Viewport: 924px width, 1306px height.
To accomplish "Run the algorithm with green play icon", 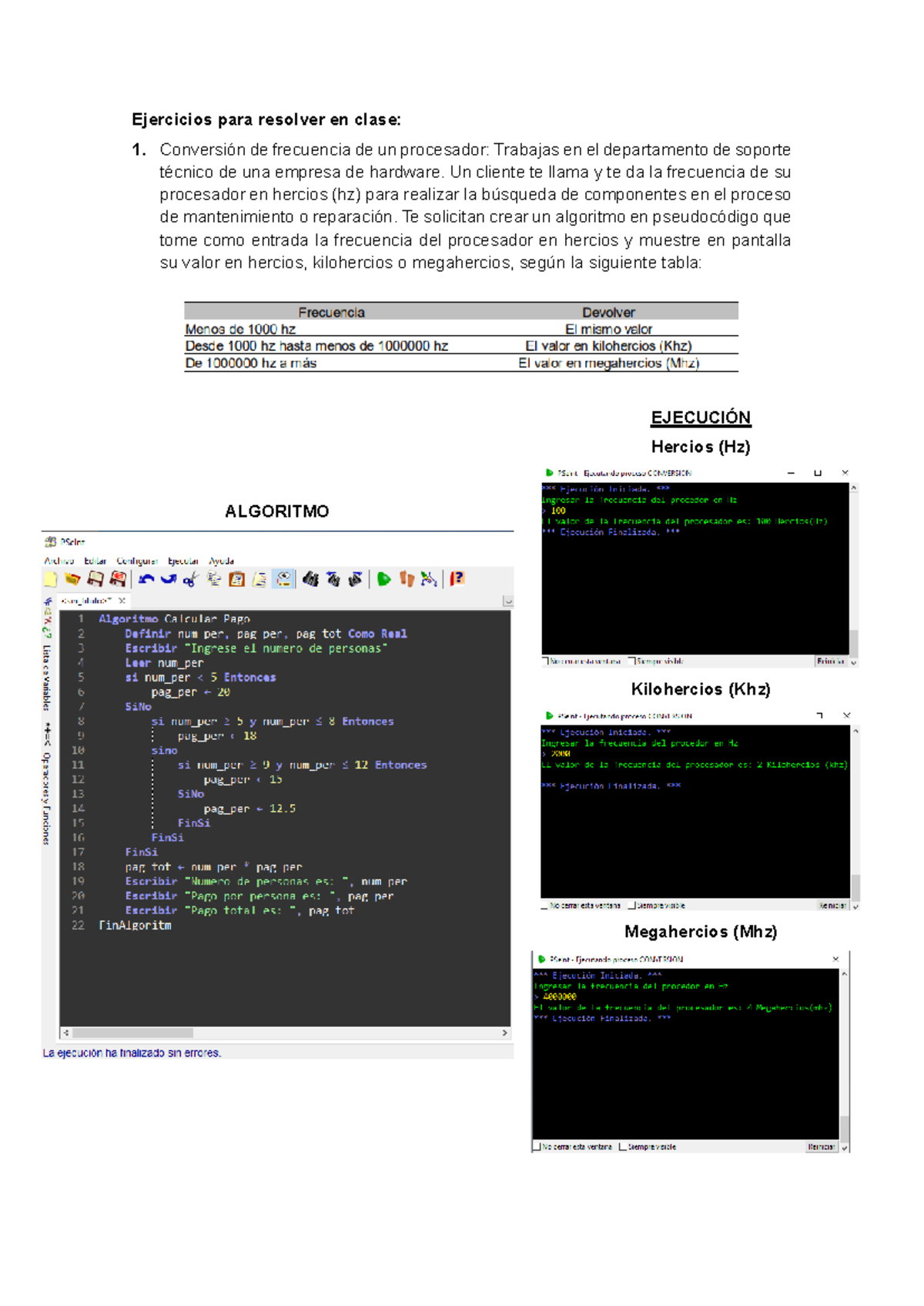I will coord(383,579).
